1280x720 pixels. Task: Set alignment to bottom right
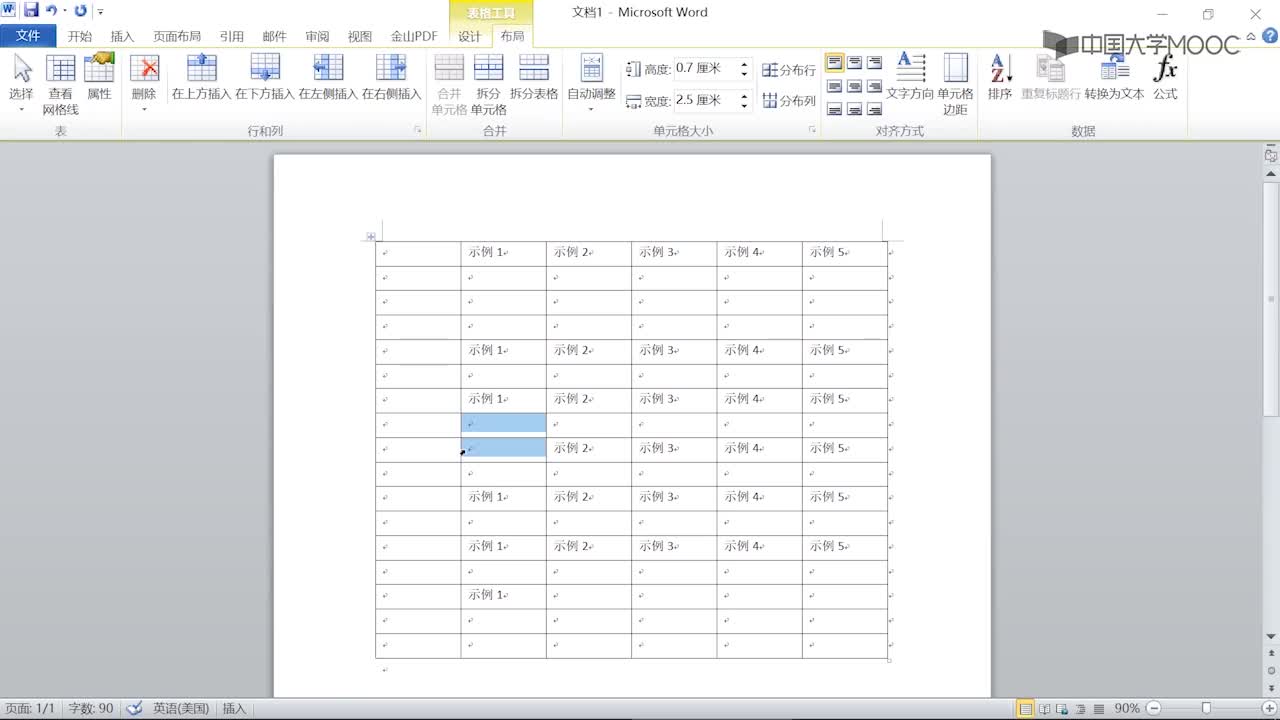coord(875,109)
